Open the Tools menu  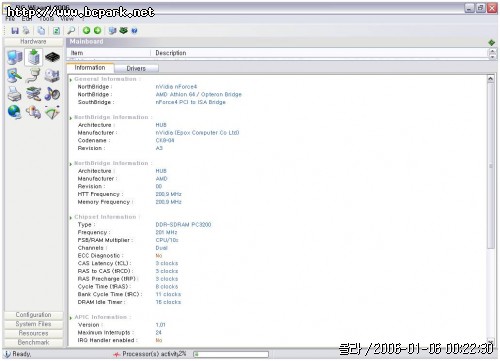[x=46, y=19]
